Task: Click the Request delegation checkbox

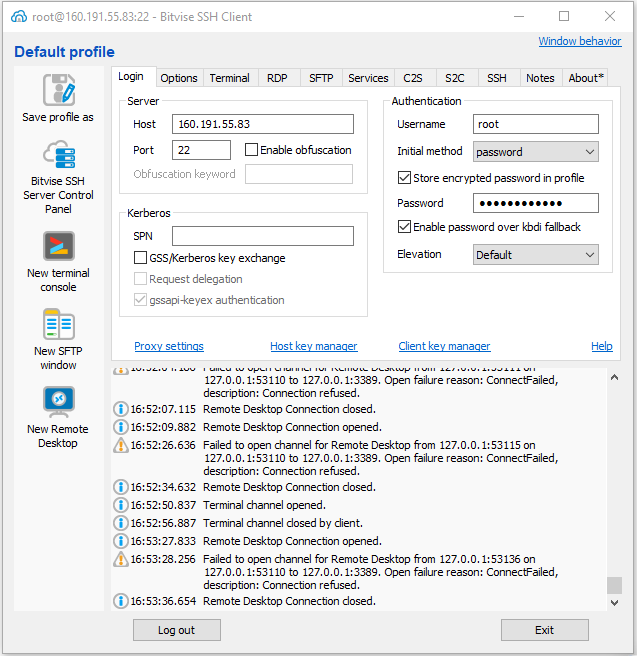Action: pyautogui.click(x=140, y=279)
